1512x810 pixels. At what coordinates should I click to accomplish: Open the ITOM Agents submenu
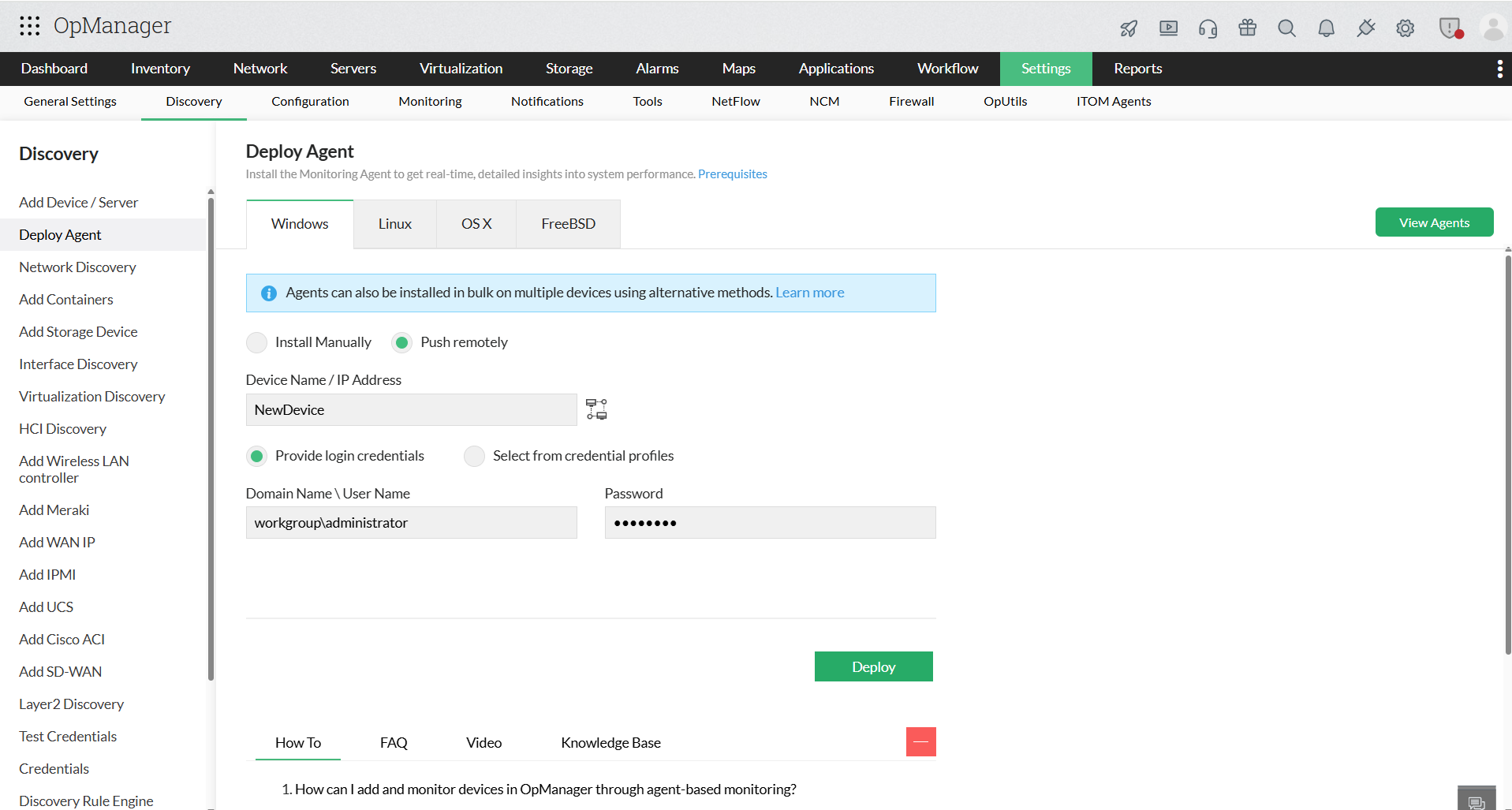(1114, 102)
